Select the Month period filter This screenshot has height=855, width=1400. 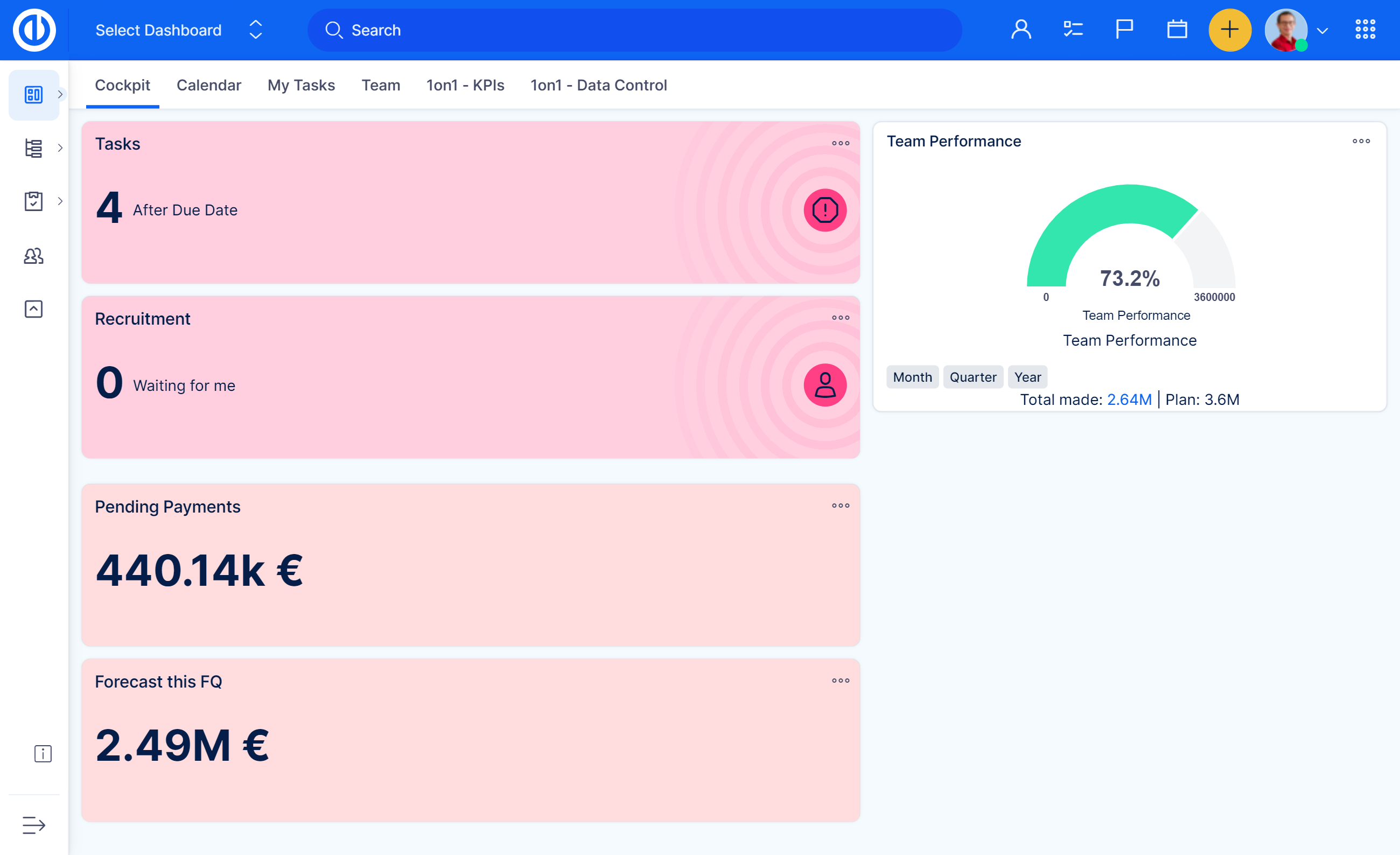tap(912, 377)
